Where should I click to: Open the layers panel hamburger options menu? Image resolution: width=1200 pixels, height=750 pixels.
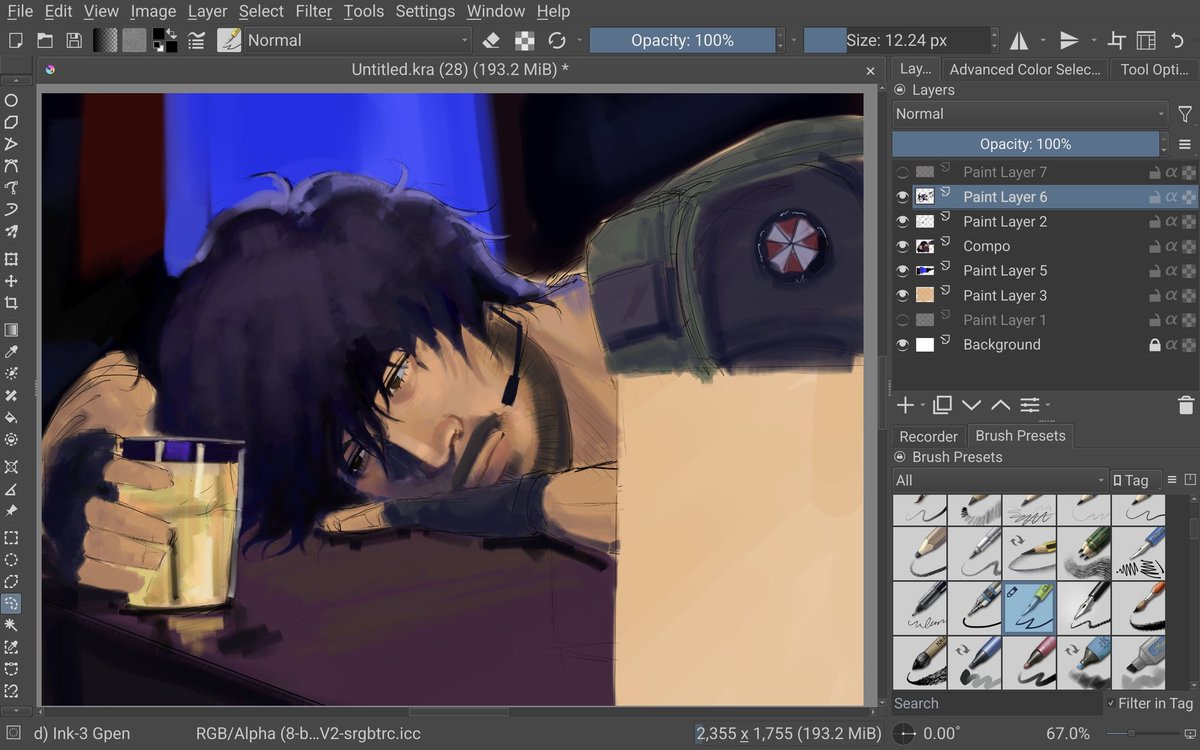pos(1185,144)
